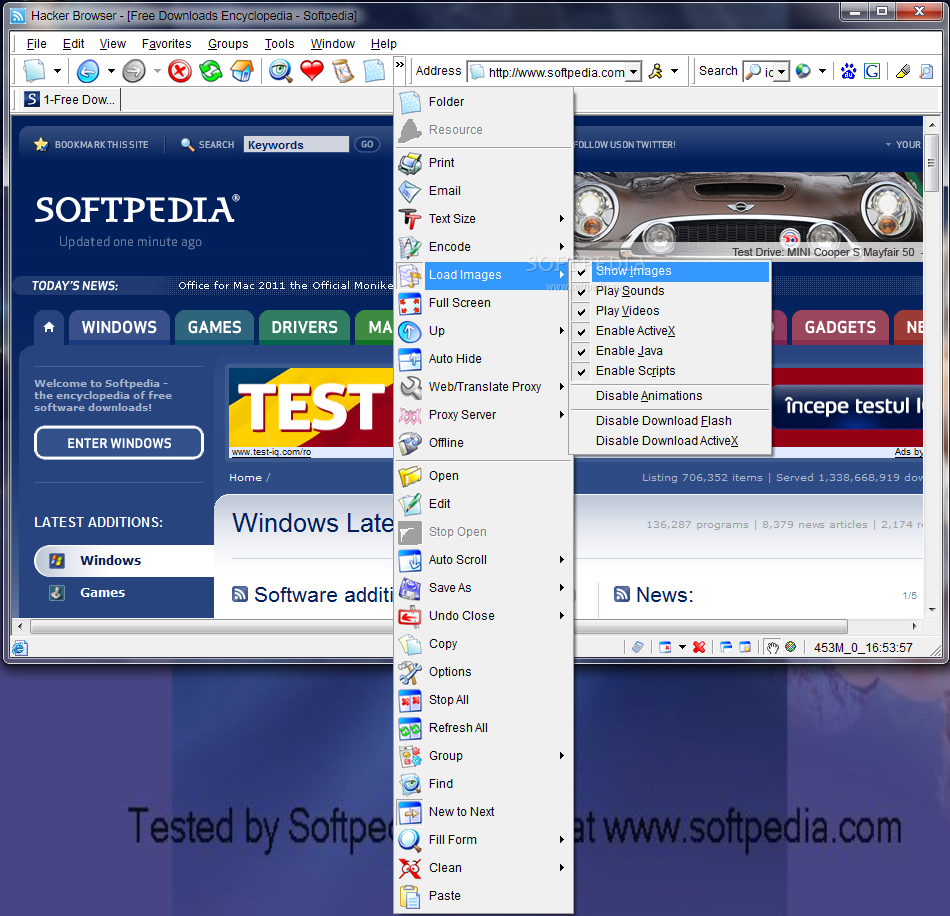Open the Favorites menu
The width and height of the screenshot is (950, 916).
click(x=166, y=44)
